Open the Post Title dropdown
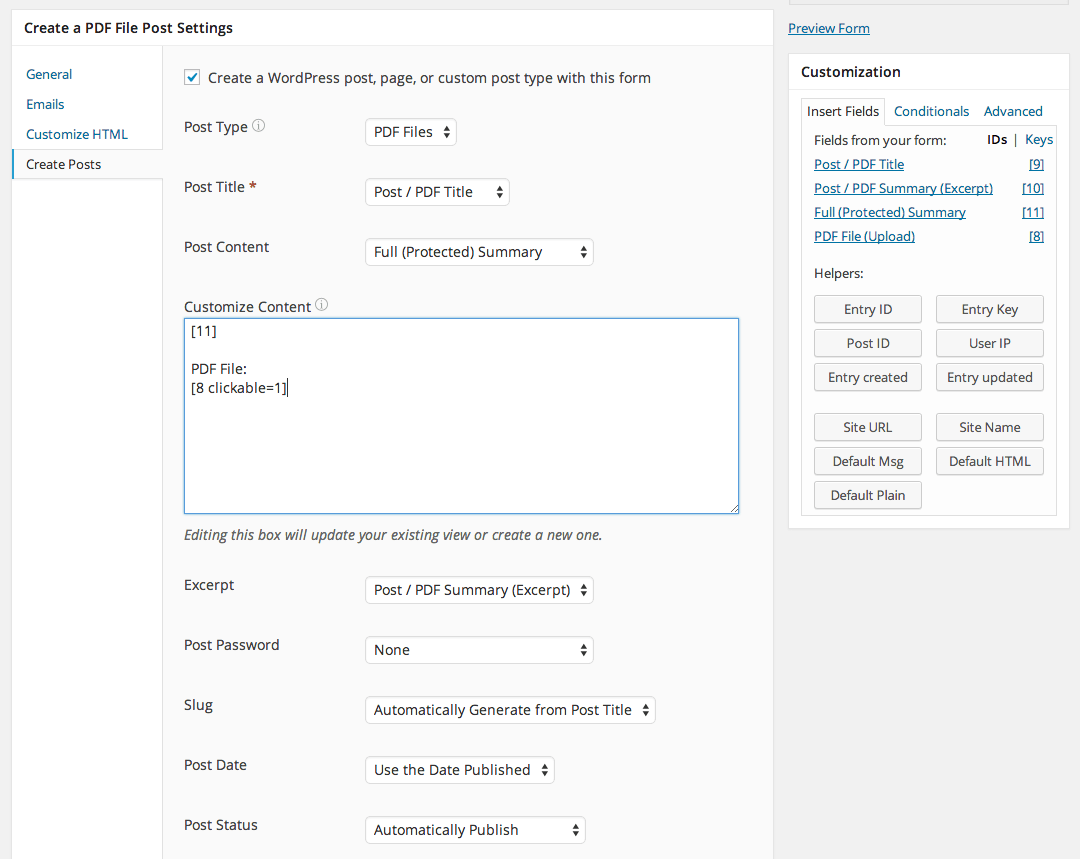 click(437, 191)
